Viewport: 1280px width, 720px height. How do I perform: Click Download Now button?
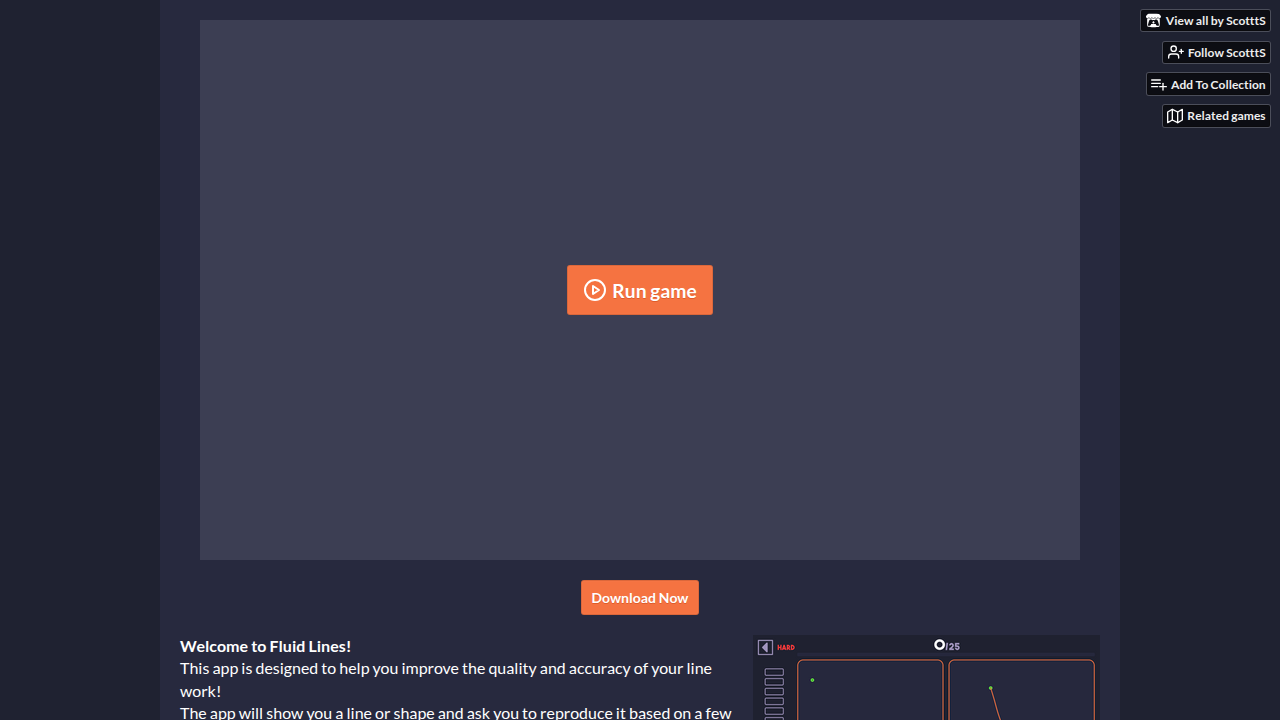[x=640, y=598]
